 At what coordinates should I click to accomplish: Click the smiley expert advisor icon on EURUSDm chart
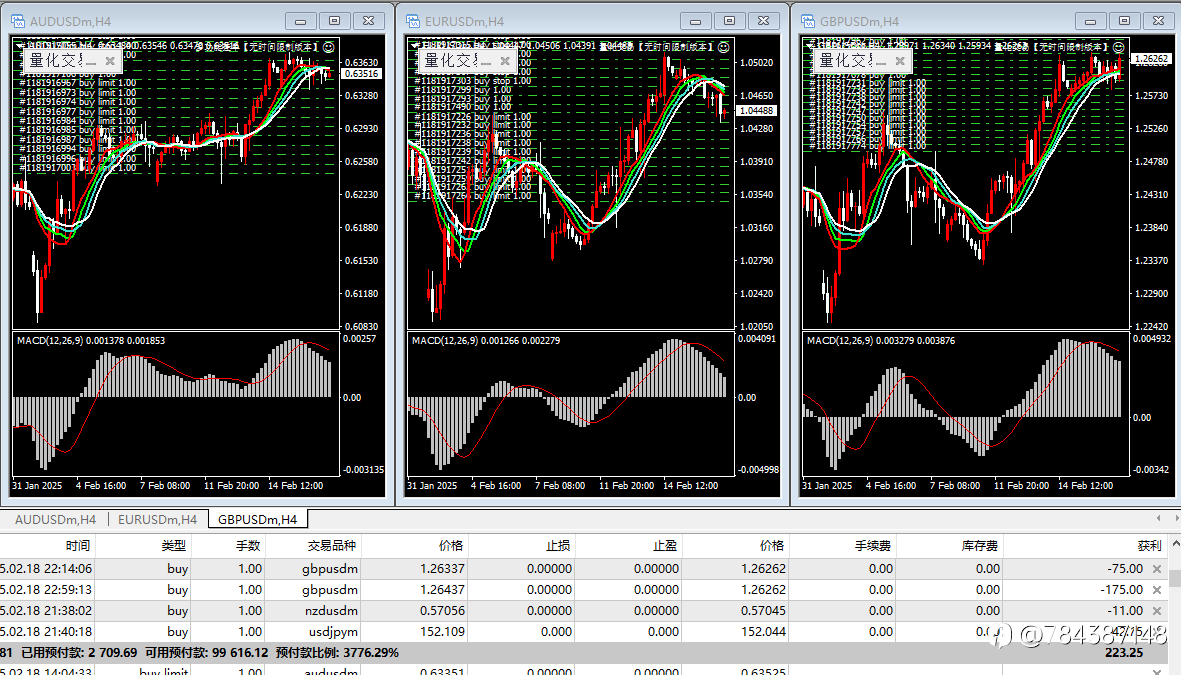(x=724, y=47)
